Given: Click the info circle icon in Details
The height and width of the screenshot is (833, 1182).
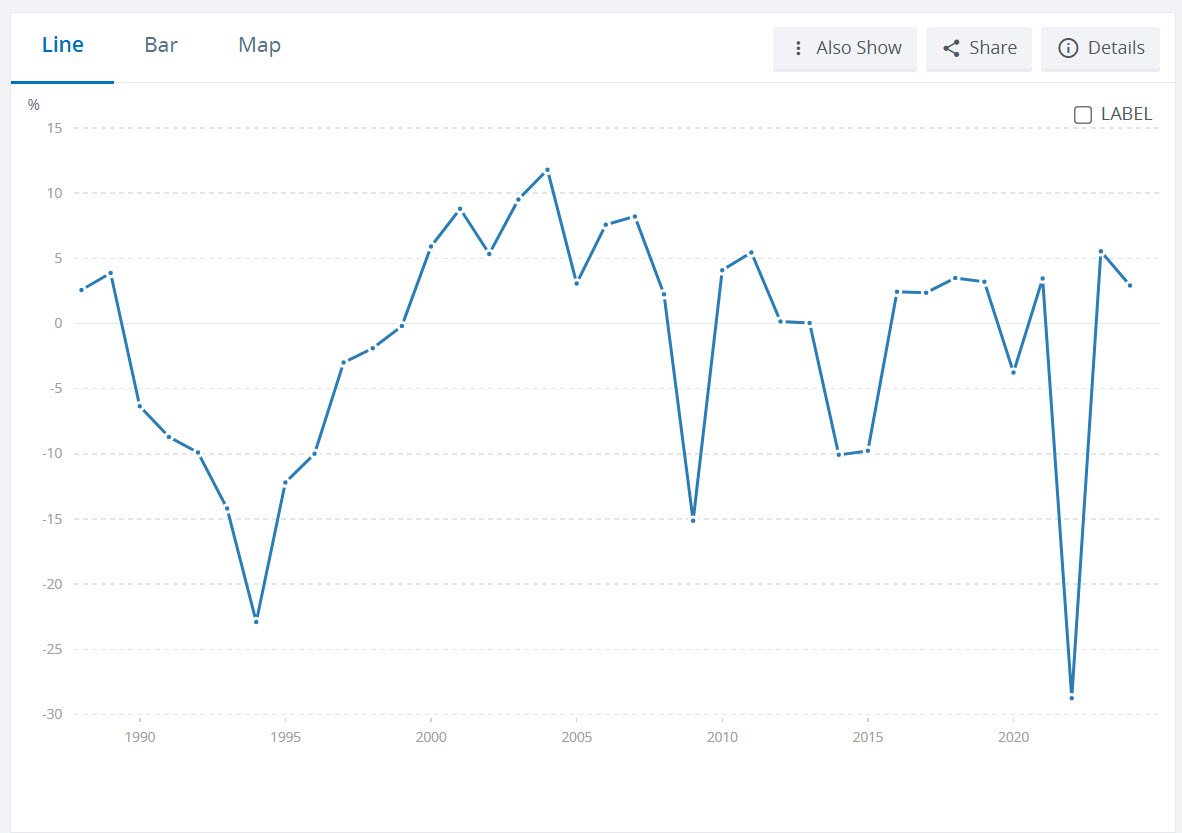Looking at the screenshot, I should [1068, 48].
